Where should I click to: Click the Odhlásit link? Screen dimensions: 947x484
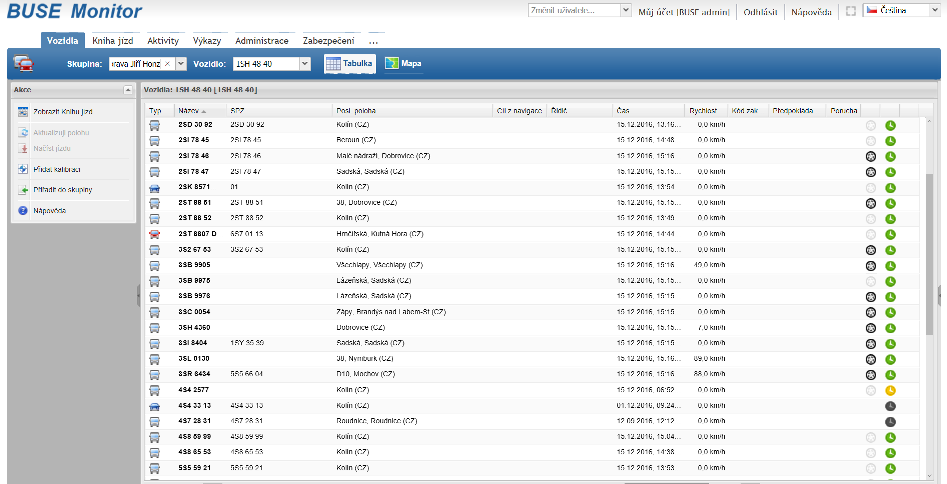[x=760, y=11]
